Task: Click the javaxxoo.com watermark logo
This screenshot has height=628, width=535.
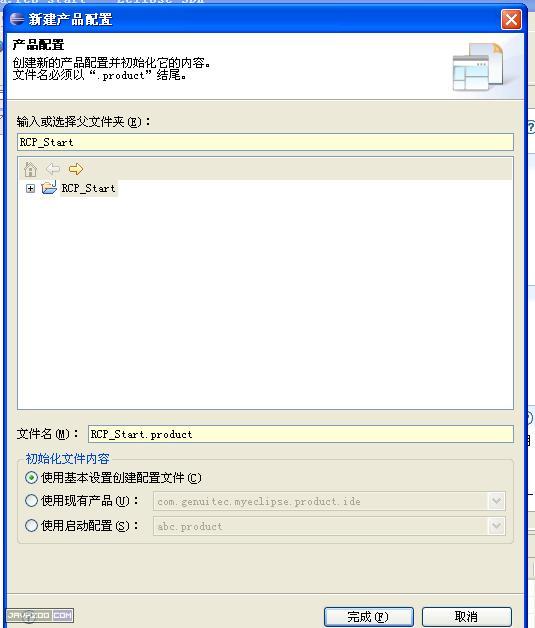Action: [40, 615]
